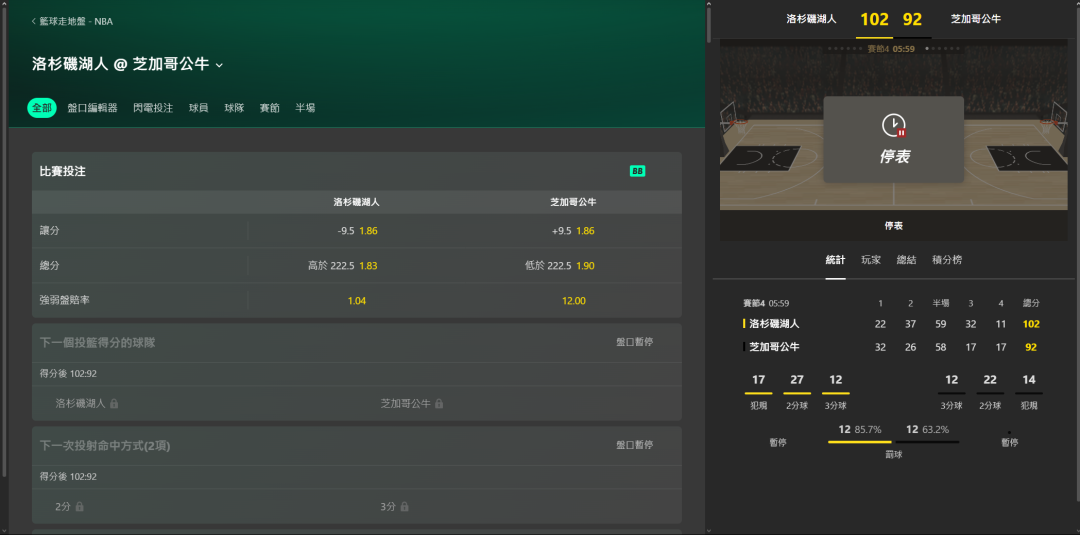The image size is (1080, 535).
Task: Click the 102 score in the scoreboard header
Action: click(875, 19)
